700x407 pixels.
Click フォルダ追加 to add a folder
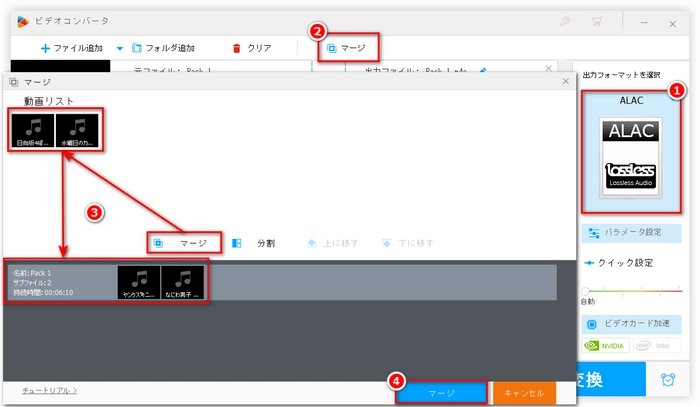pyautogui.click(x=165, y=48)
